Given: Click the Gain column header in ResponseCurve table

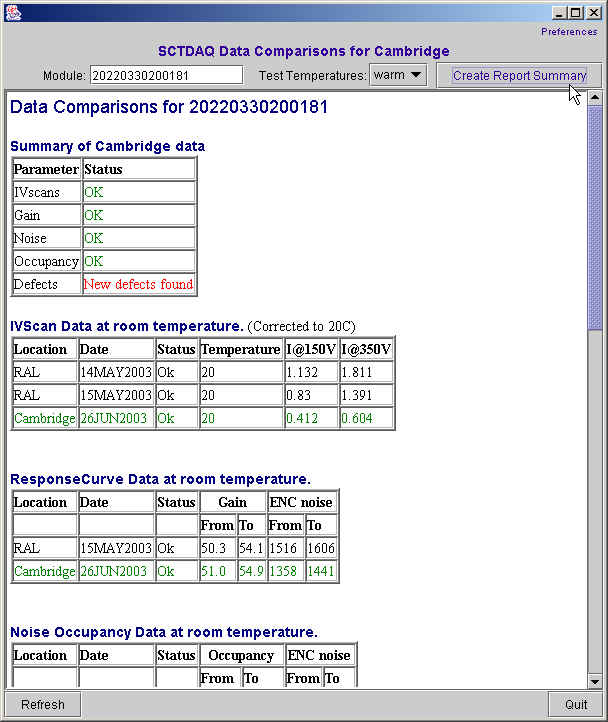Looking at the screenshot, I should [x=233, y=502].
